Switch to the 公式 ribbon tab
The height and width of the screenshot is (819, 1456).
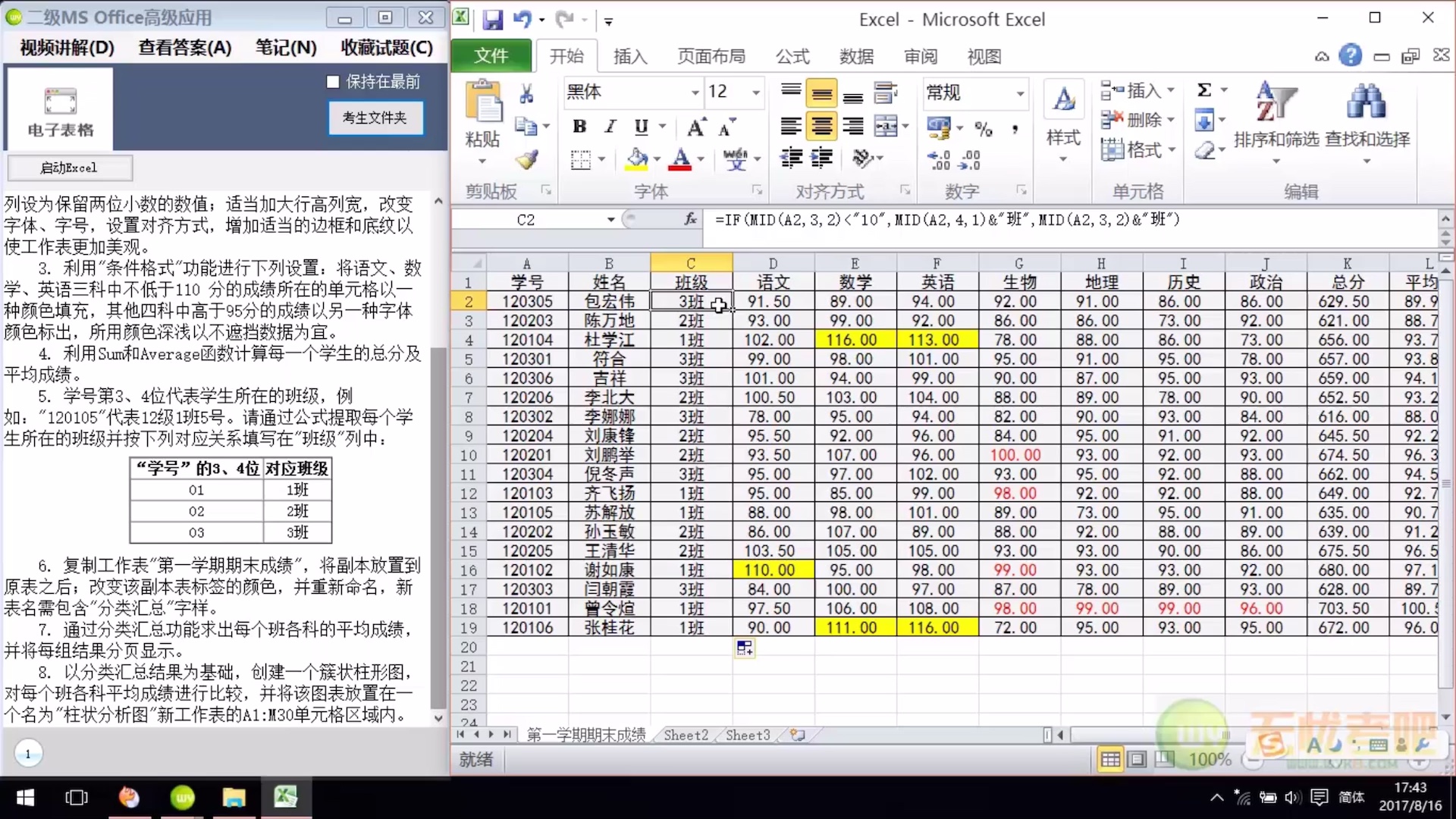792,56
